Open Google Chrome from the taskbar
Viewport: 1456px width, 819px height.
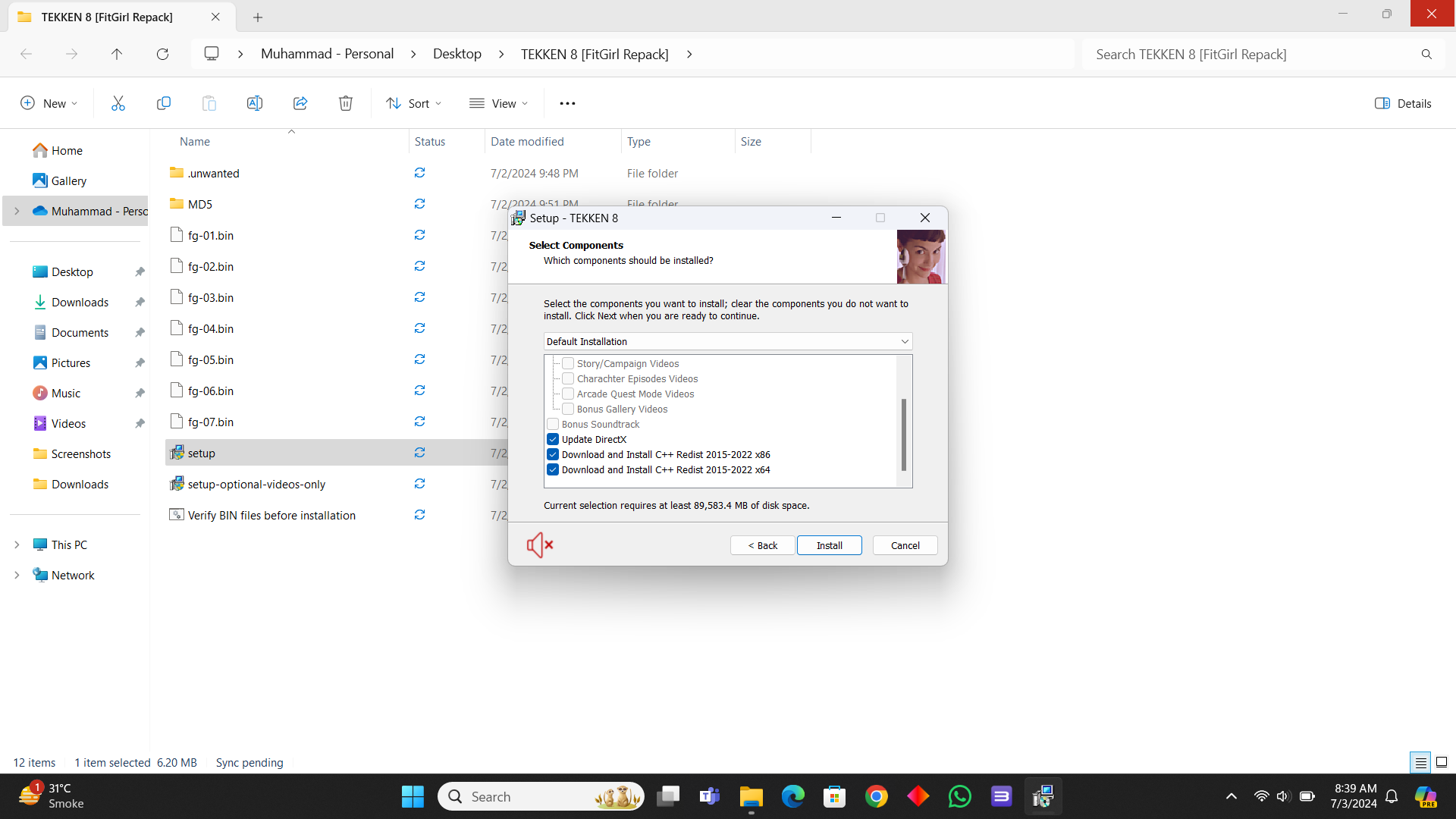pos(876,796)
